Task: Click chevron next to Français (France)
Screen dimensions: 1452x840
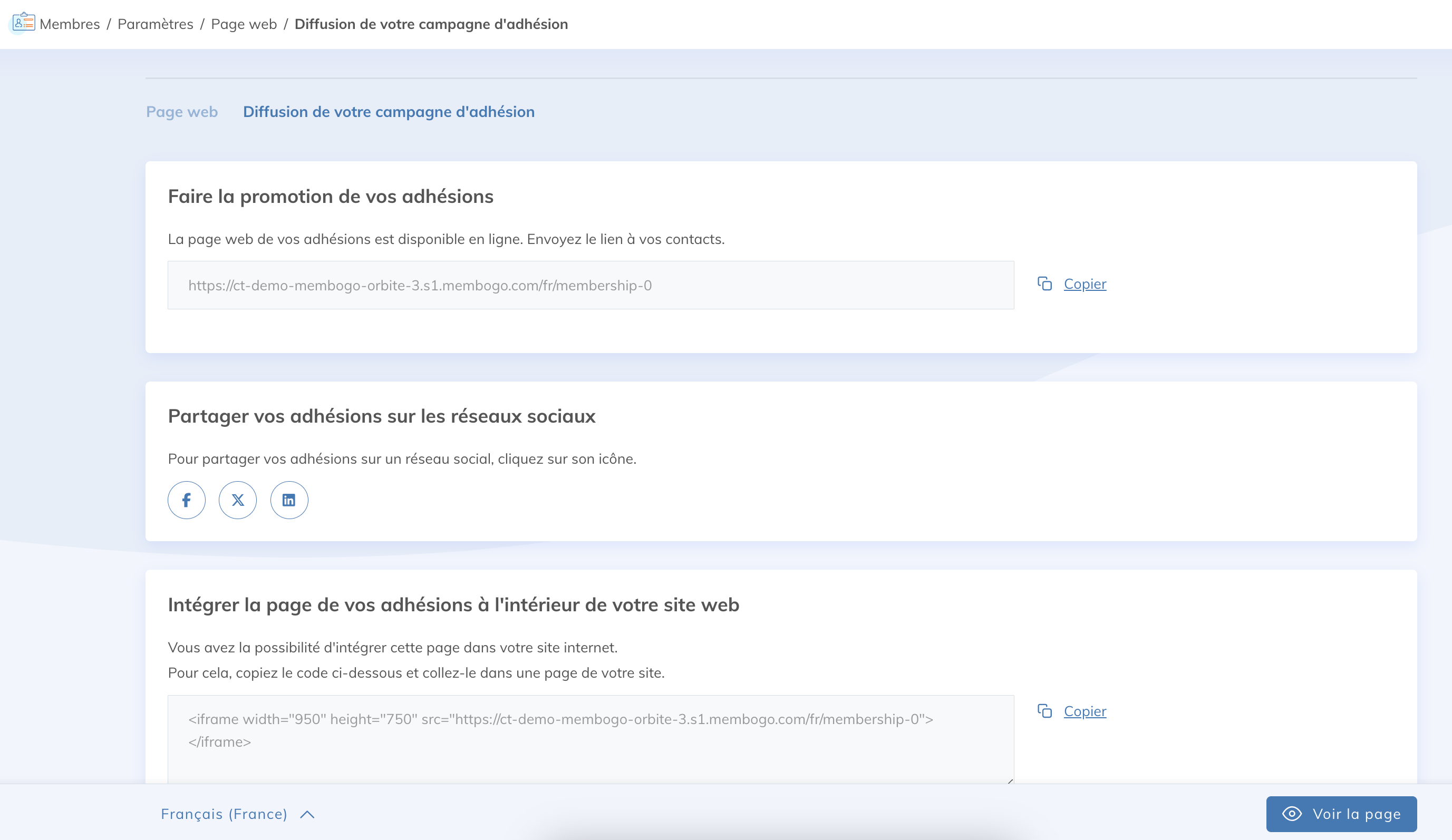Action: click(x=307, y=814)
